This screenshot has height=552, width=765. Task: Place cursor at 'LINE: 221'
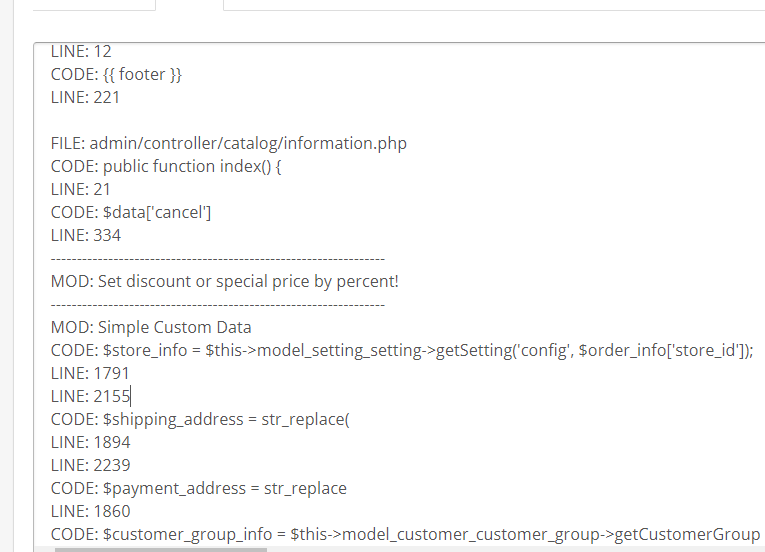click(85, 97)
